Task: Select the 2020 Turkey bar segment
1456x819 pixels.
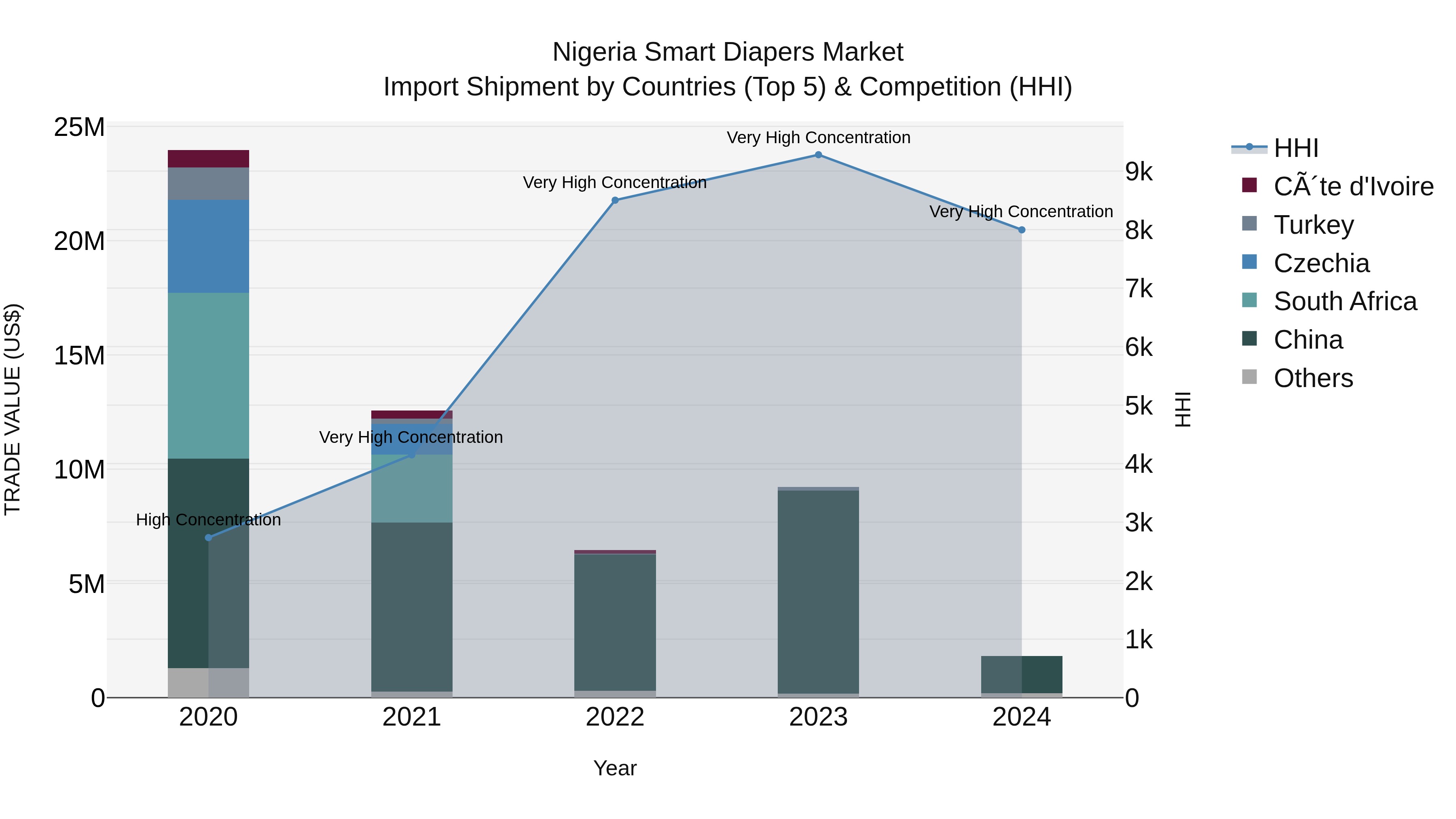Action: pyautogui.click(x=209, y=184)
